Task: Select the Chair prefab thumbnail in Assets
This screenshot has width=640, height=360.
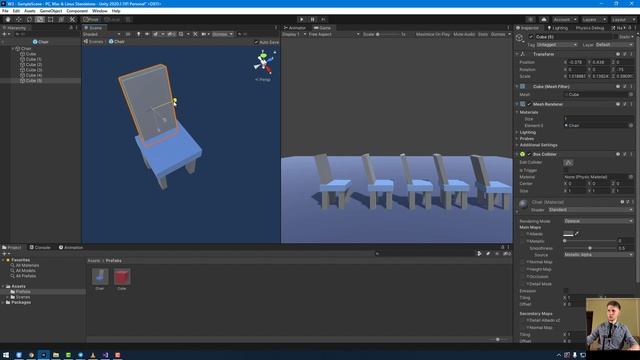Action: point(100,277)
